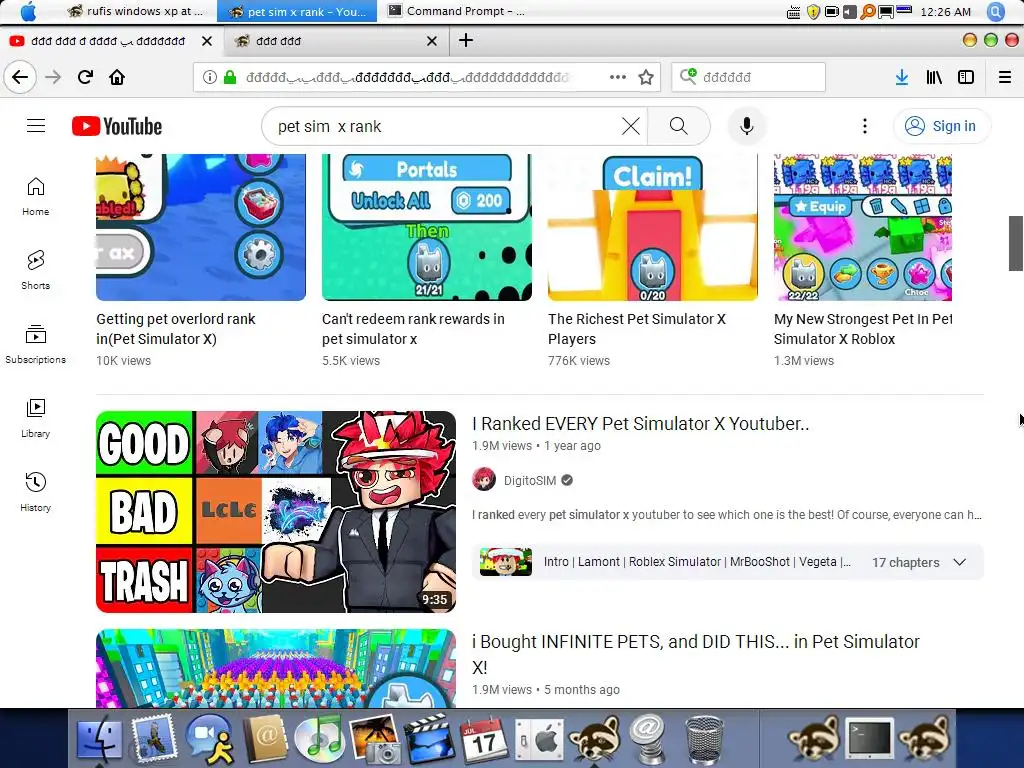The height and width of the screenshot is (768, 1024).
Task: Open 'Can't redeem rank rewards' shorts title
Action: click(413, 328)
